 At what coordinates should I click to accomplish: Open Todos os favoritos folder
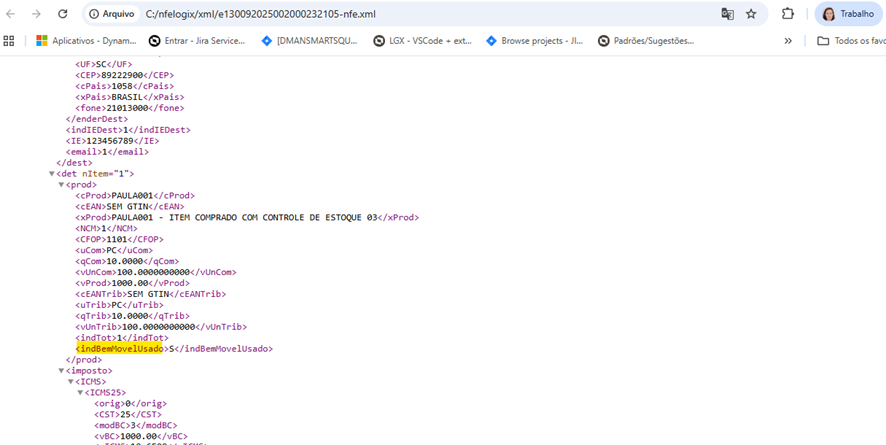point(851,41)
